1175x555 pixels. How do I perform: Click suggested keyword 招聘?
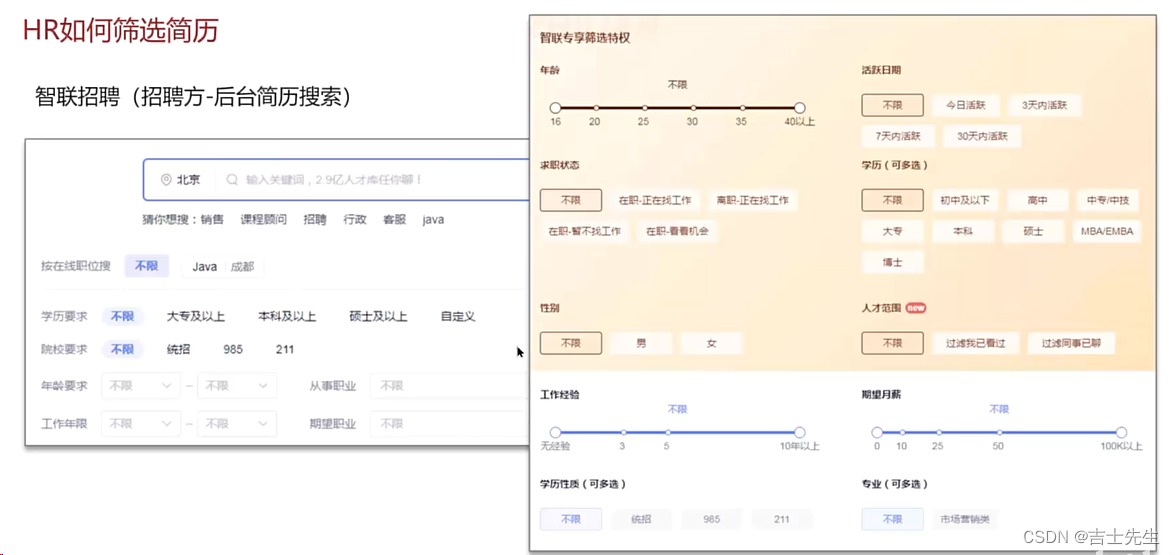315,219
